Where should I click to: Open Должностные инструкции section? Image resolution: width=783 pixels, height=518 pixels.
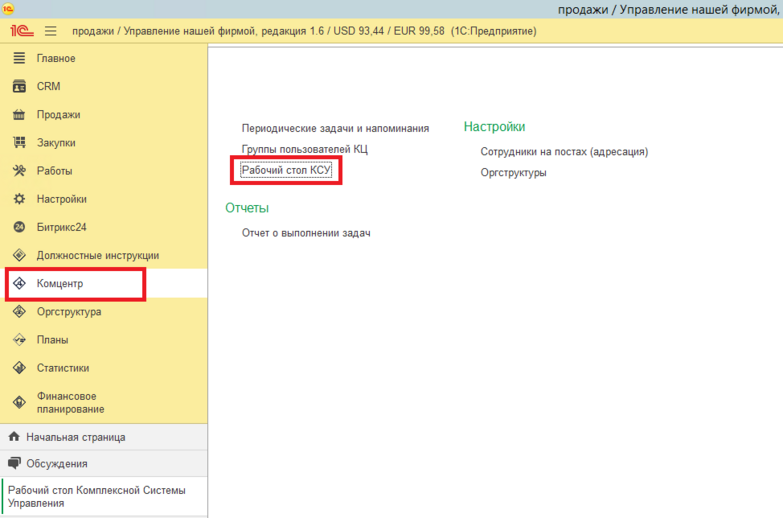point(103,255)
